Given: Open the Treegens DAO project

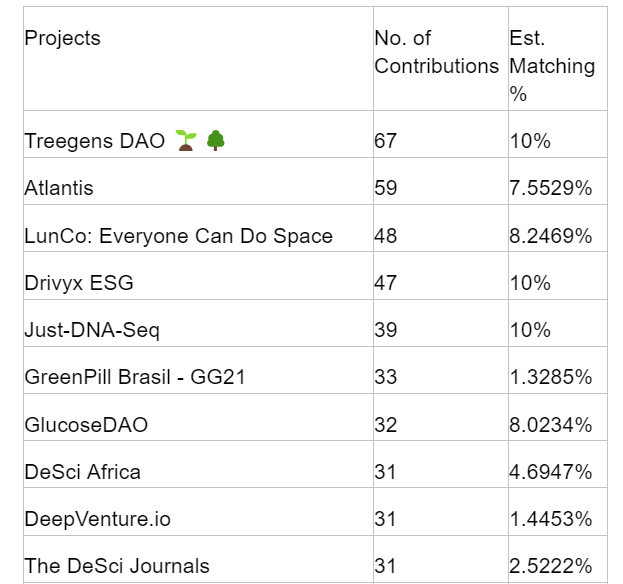Looking at the screenshot, I should click(x=95, y=141).
